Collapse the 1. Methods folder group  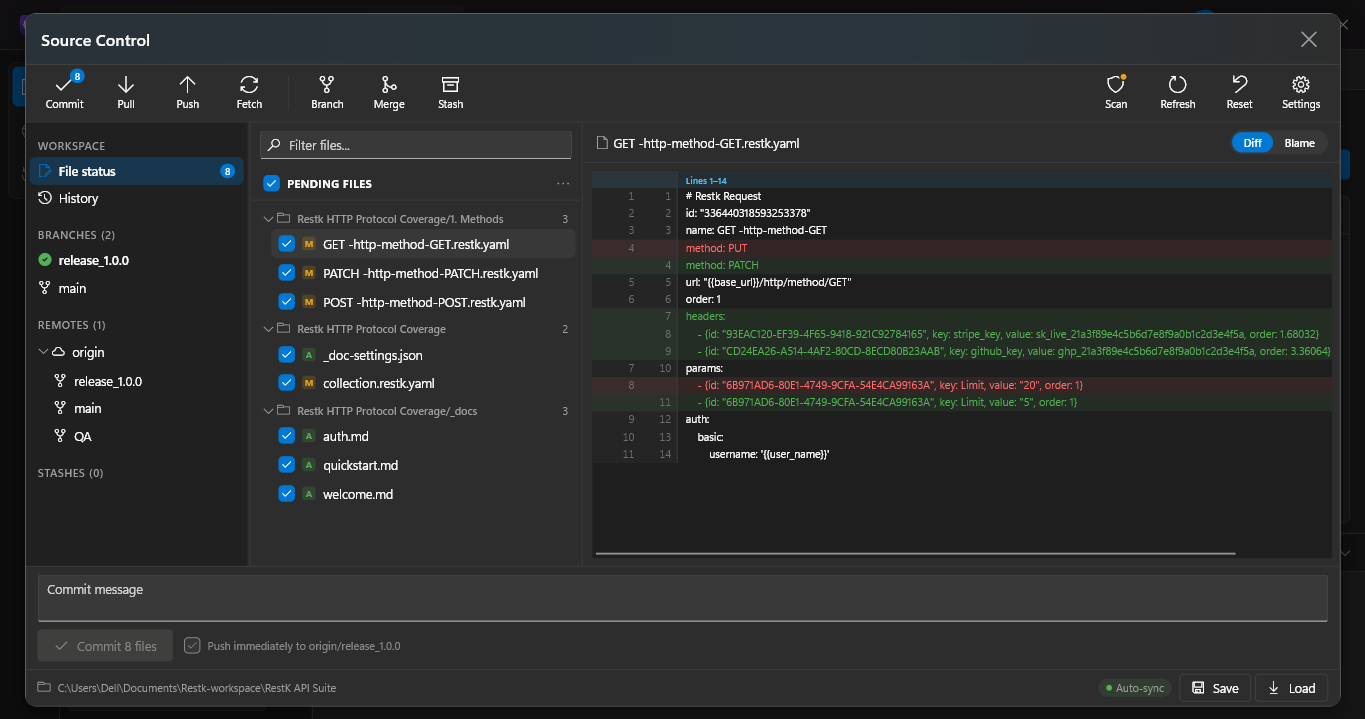pyautogui.click(x=268, y=219)
